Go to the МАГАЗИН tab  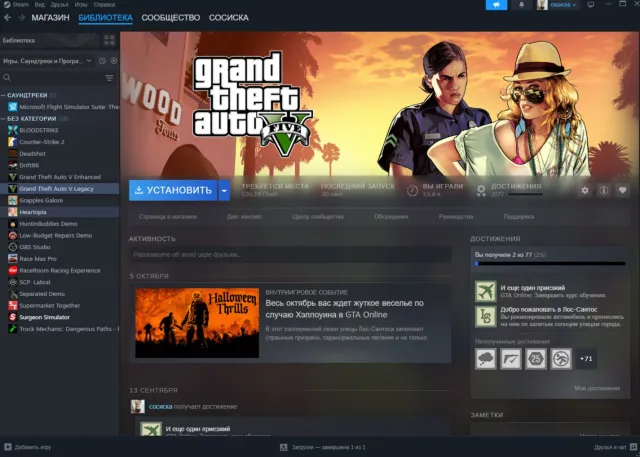click(51, 18)
